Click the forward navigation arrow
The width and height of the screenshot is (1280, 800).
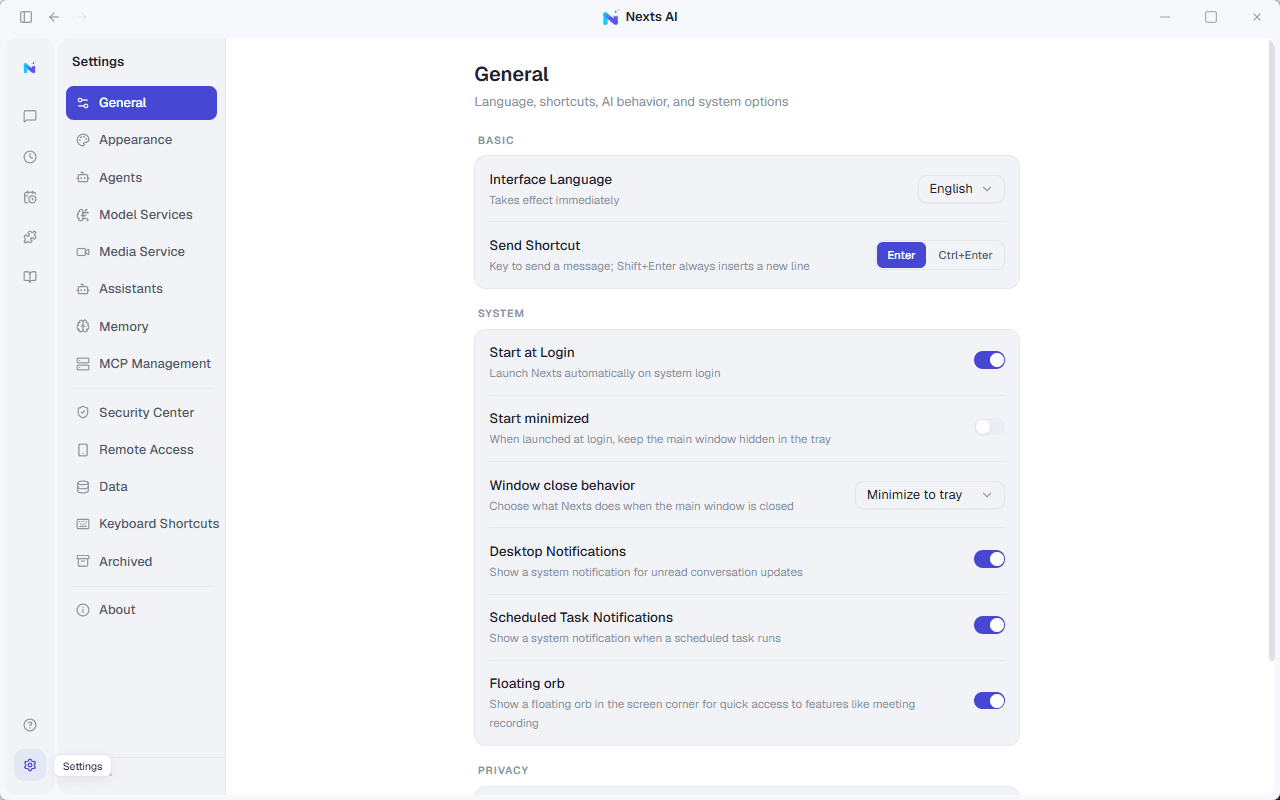click(x=82, y=17)
